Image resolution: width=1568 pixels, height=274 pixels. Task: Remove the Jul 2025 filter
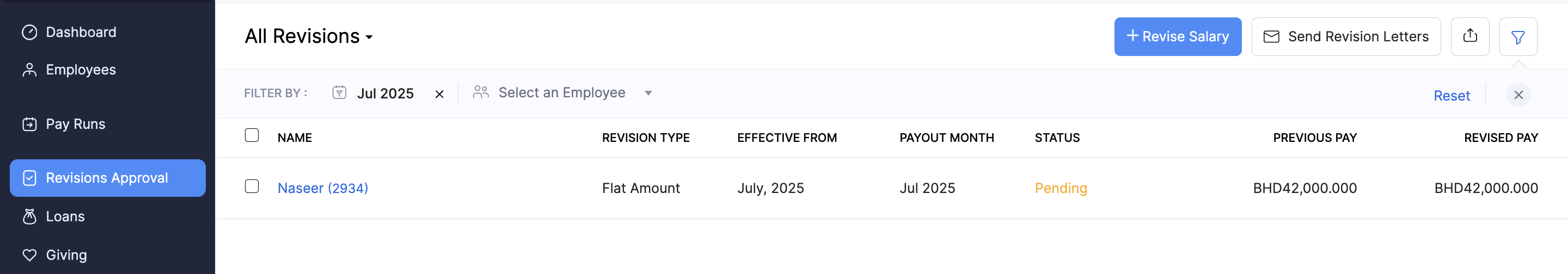point(439,94)
